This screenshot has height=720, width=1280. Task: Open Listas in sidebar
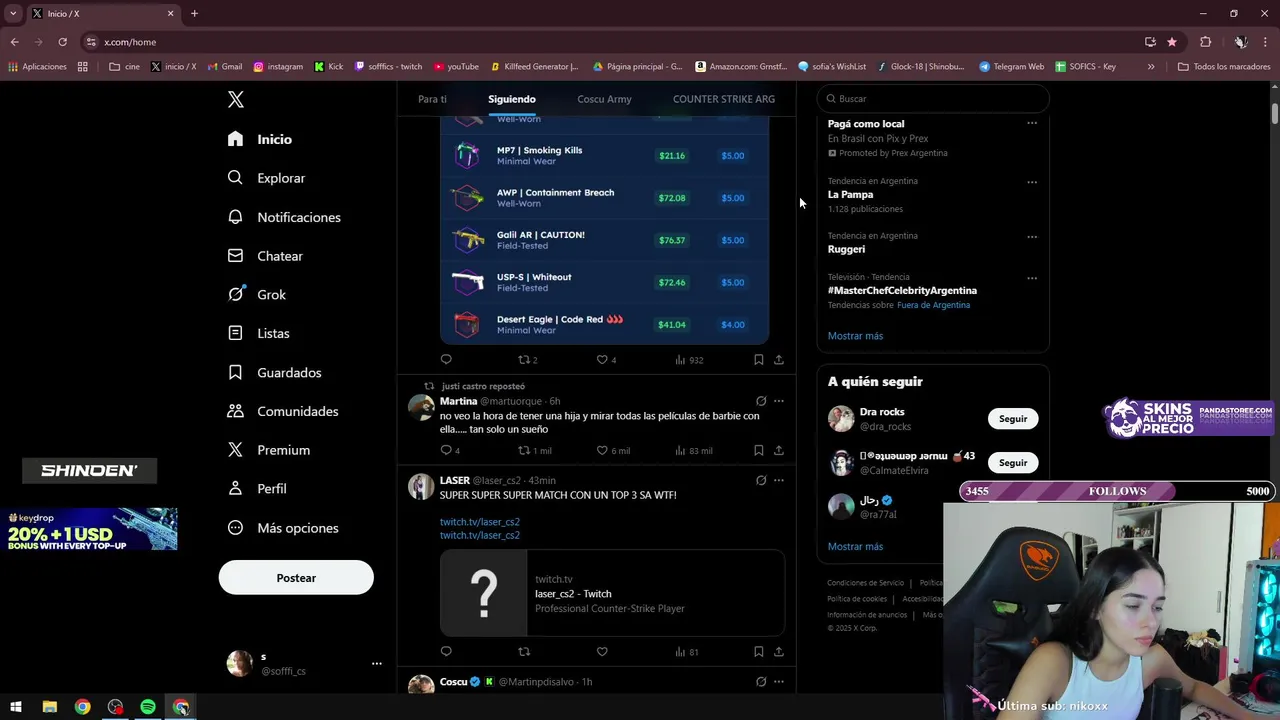258,333
